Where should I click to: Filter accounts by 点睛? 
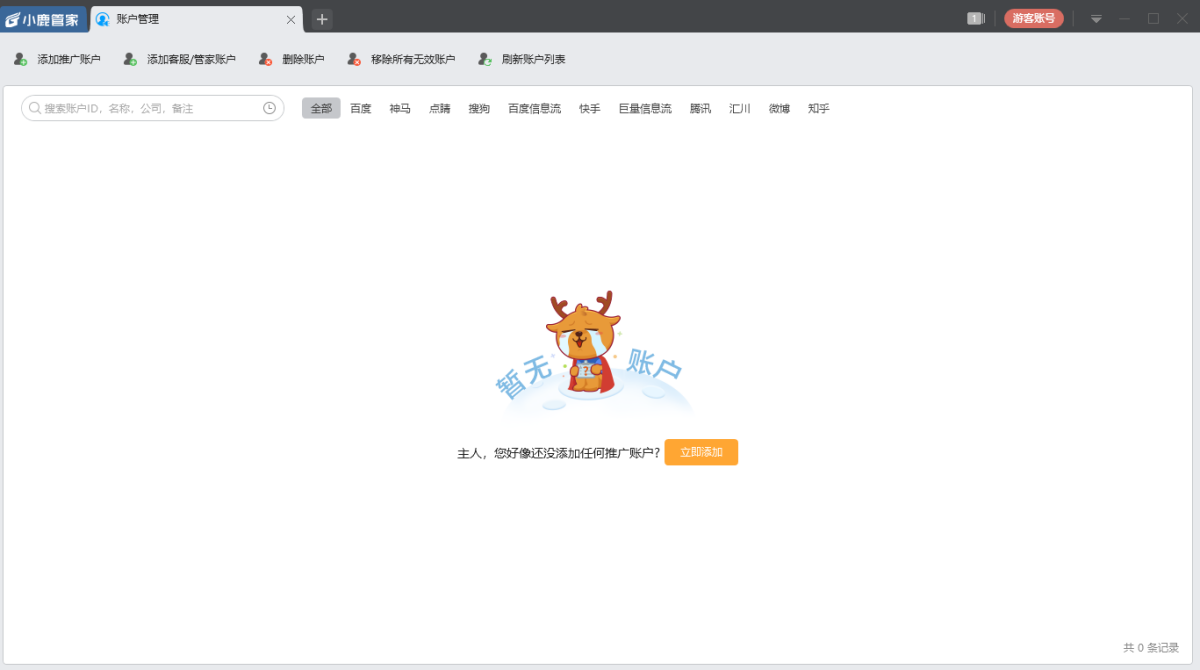coord(439,108)
